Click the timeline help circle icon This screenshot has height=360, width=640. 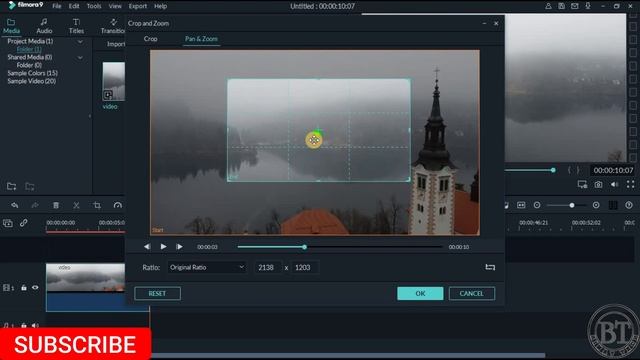click(x=629, y=205)
